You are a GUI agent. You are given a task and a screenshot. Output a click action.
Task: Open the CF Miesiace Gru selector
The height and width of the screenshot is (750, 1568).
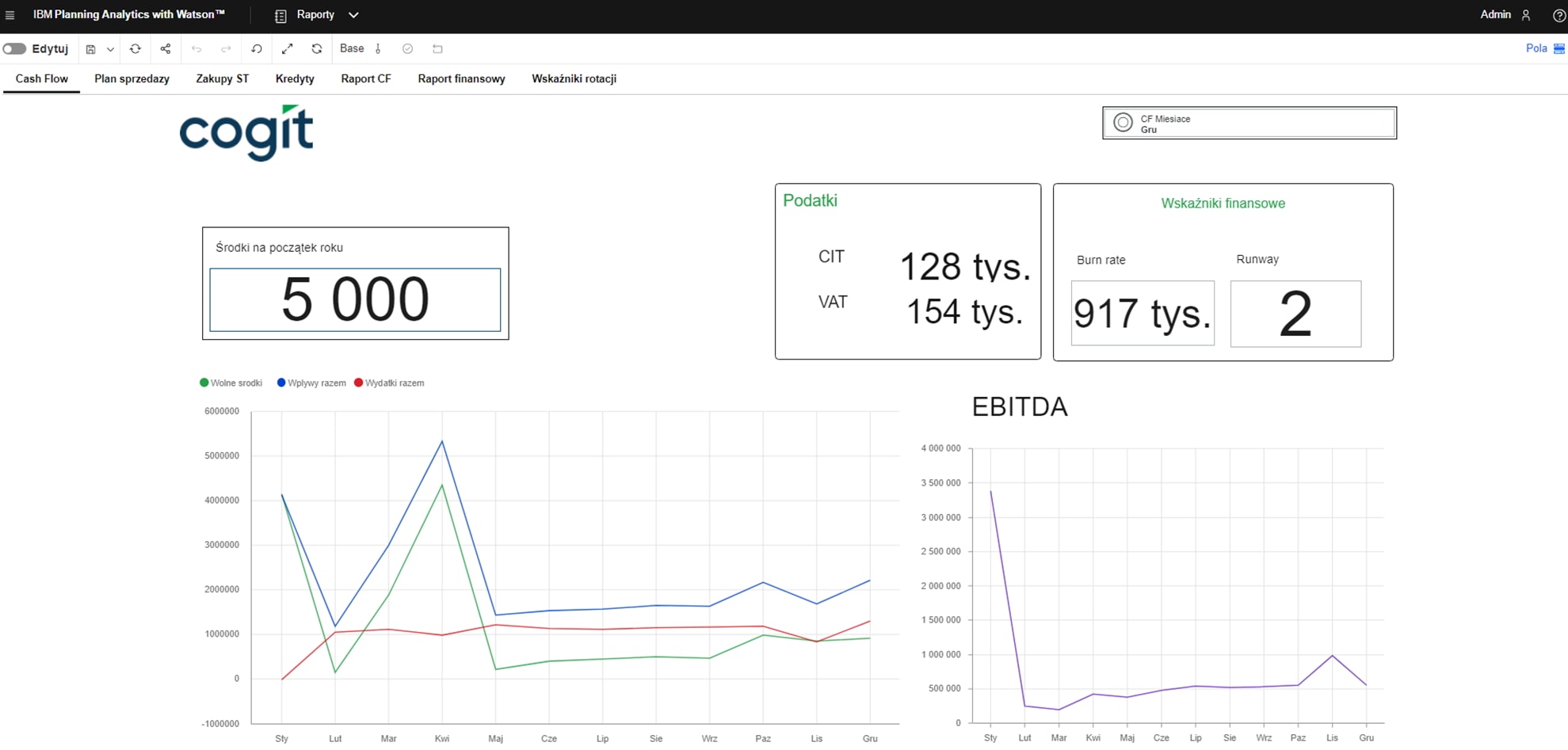pyautogui.click(x=1249, y=123)
